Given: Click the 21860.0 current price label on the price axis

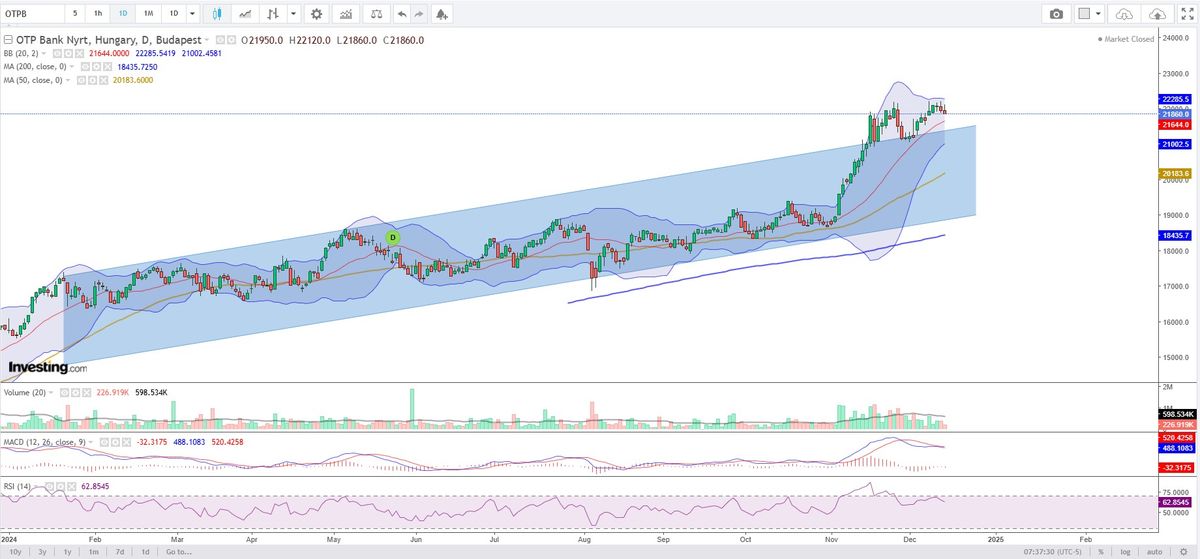Looking at the screenshot, I should 1175,114.
